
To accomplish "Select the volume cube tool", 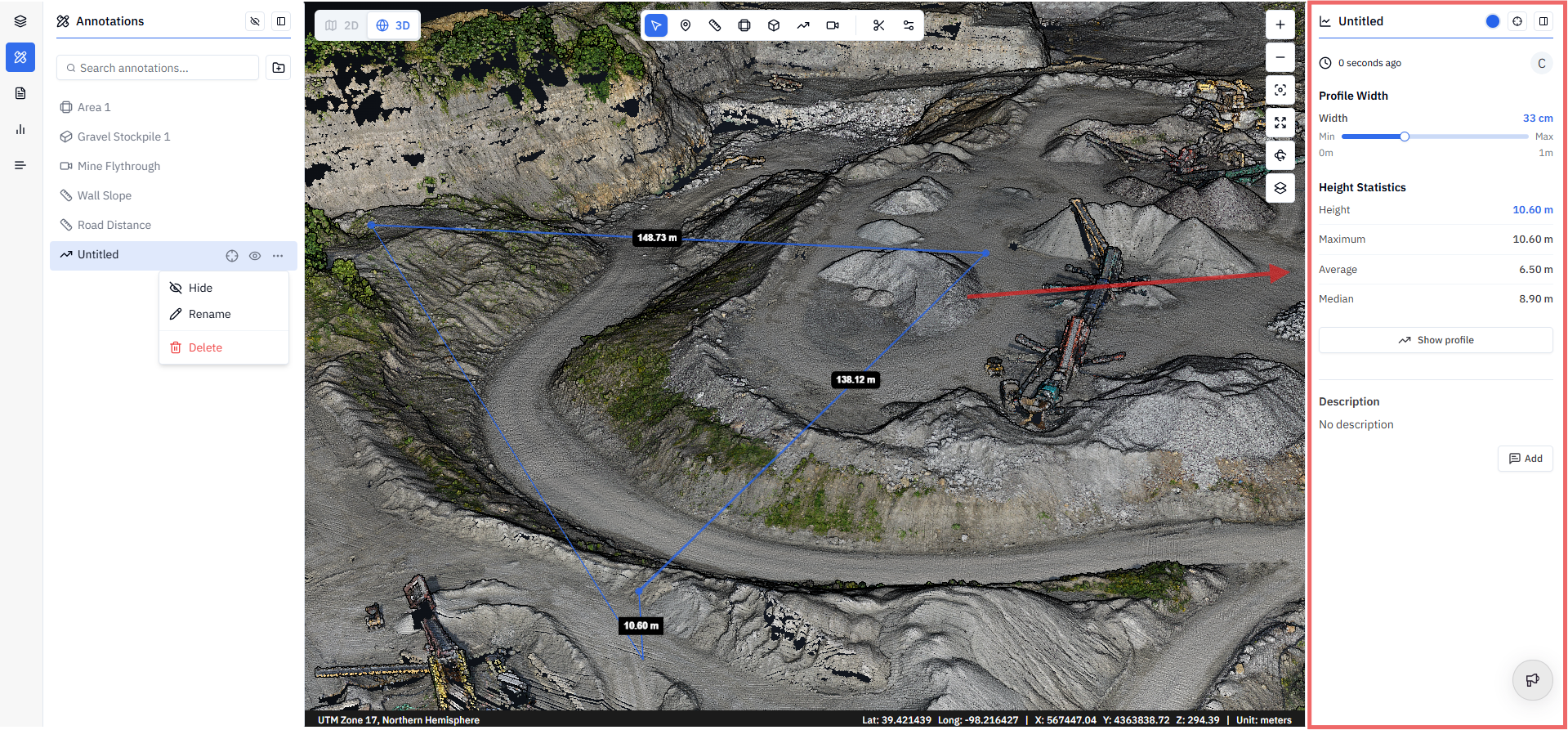I will point(774,25).
